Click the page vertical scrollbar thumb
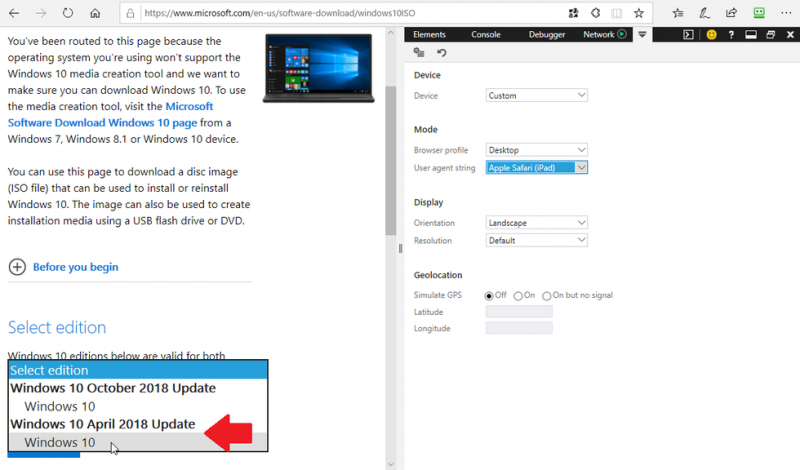This screenshot has height=470, width=800. [391, 161]
